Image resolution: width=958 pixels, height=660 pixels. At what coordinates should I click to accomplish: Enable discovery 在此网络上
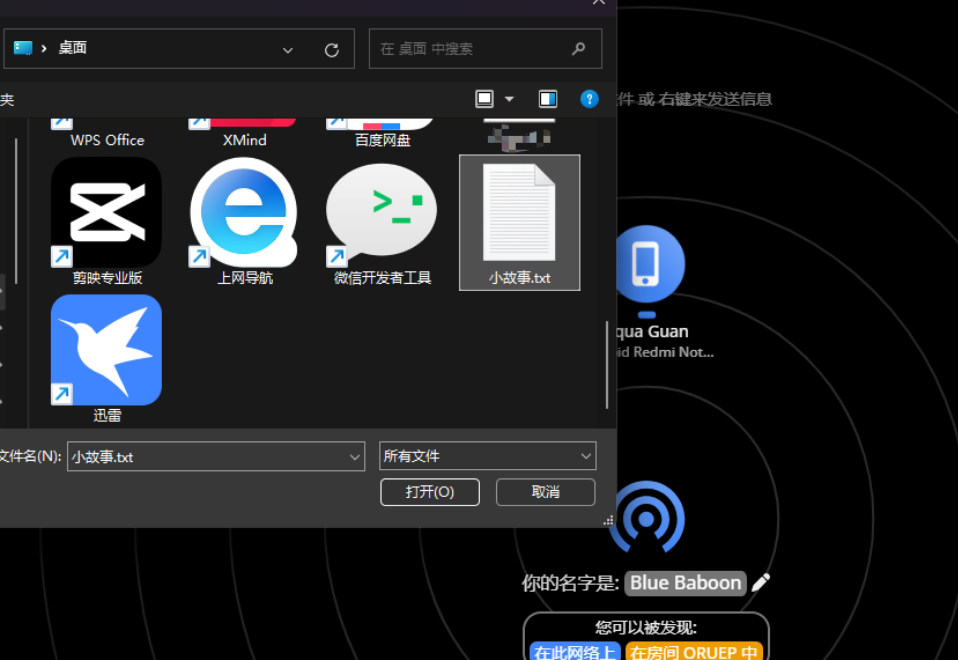click(x=575, y=652)
